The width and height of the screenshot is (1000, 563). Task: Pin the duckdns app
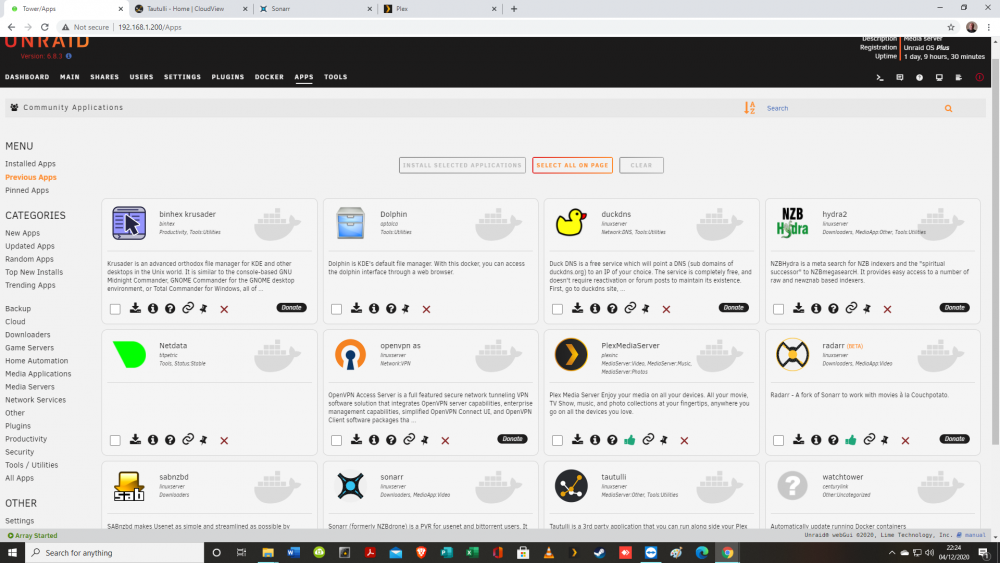tap(646, 309)
